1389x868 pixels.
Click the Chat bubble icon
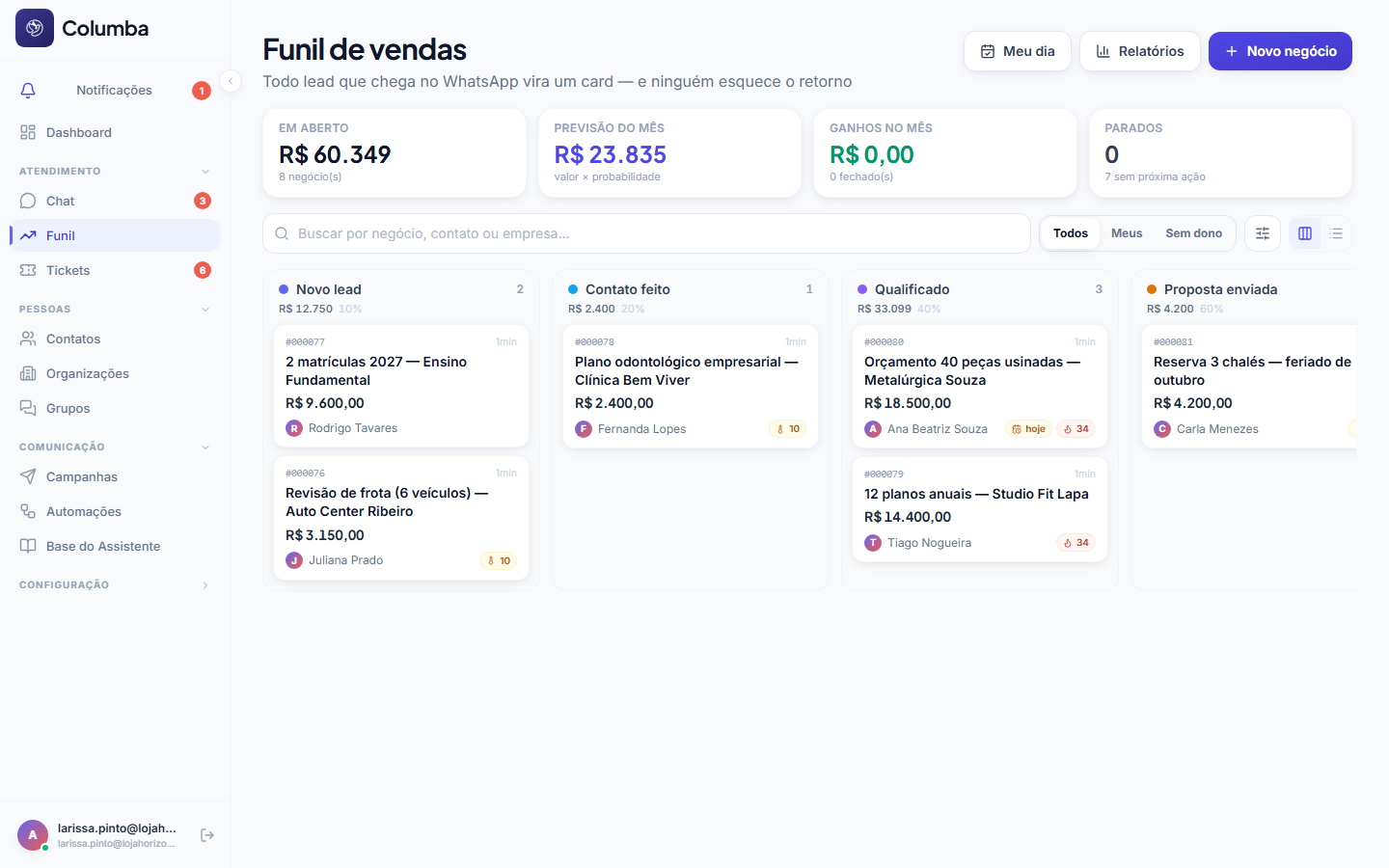(28, 201)
